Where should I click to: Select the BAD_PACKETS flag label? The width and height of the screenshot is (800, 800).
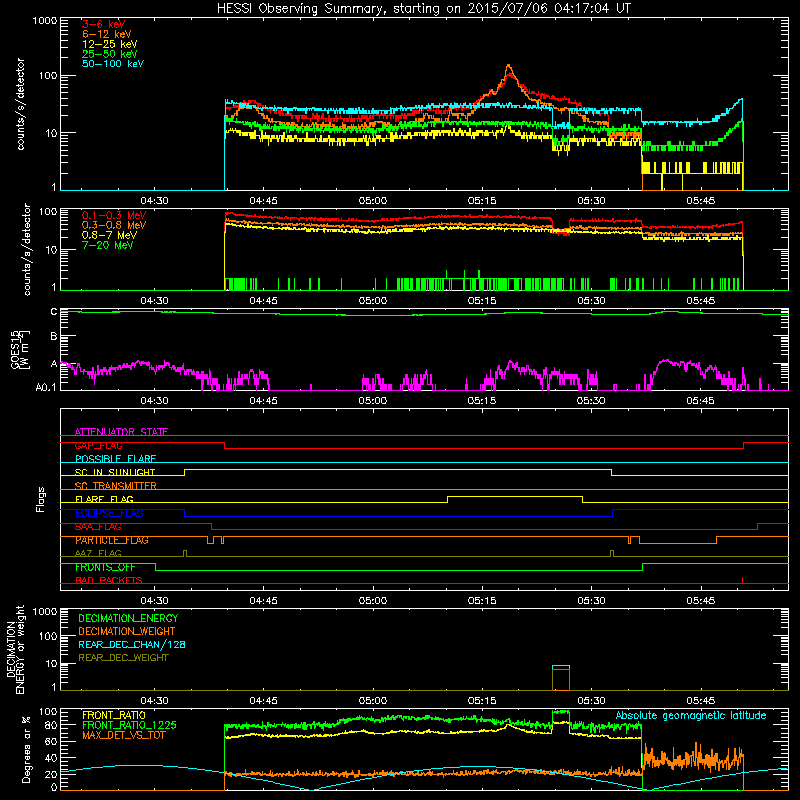pos(109,581)
